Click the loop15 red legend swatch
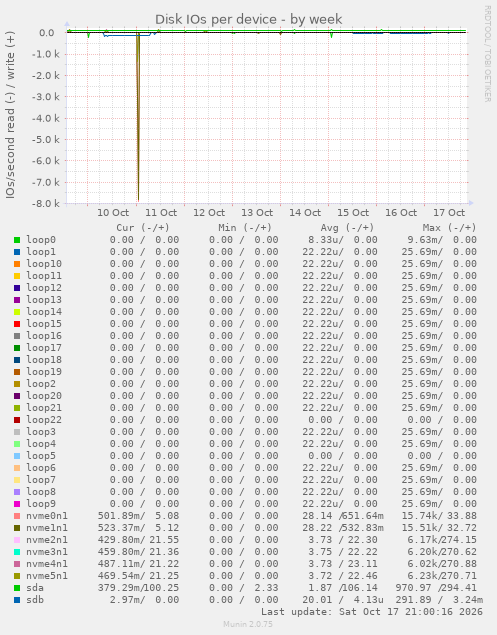 pyautogui.click(x=17, y=324)
